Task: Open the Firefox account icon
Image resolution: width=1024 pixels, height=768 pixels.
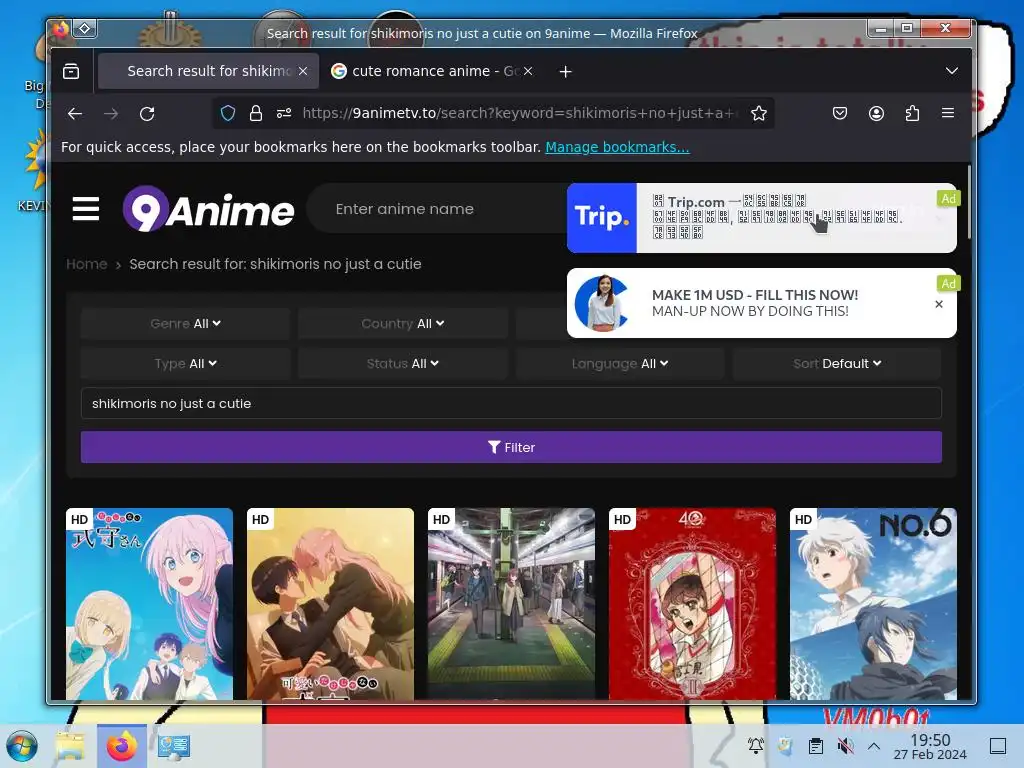Action: pos(876,114)
